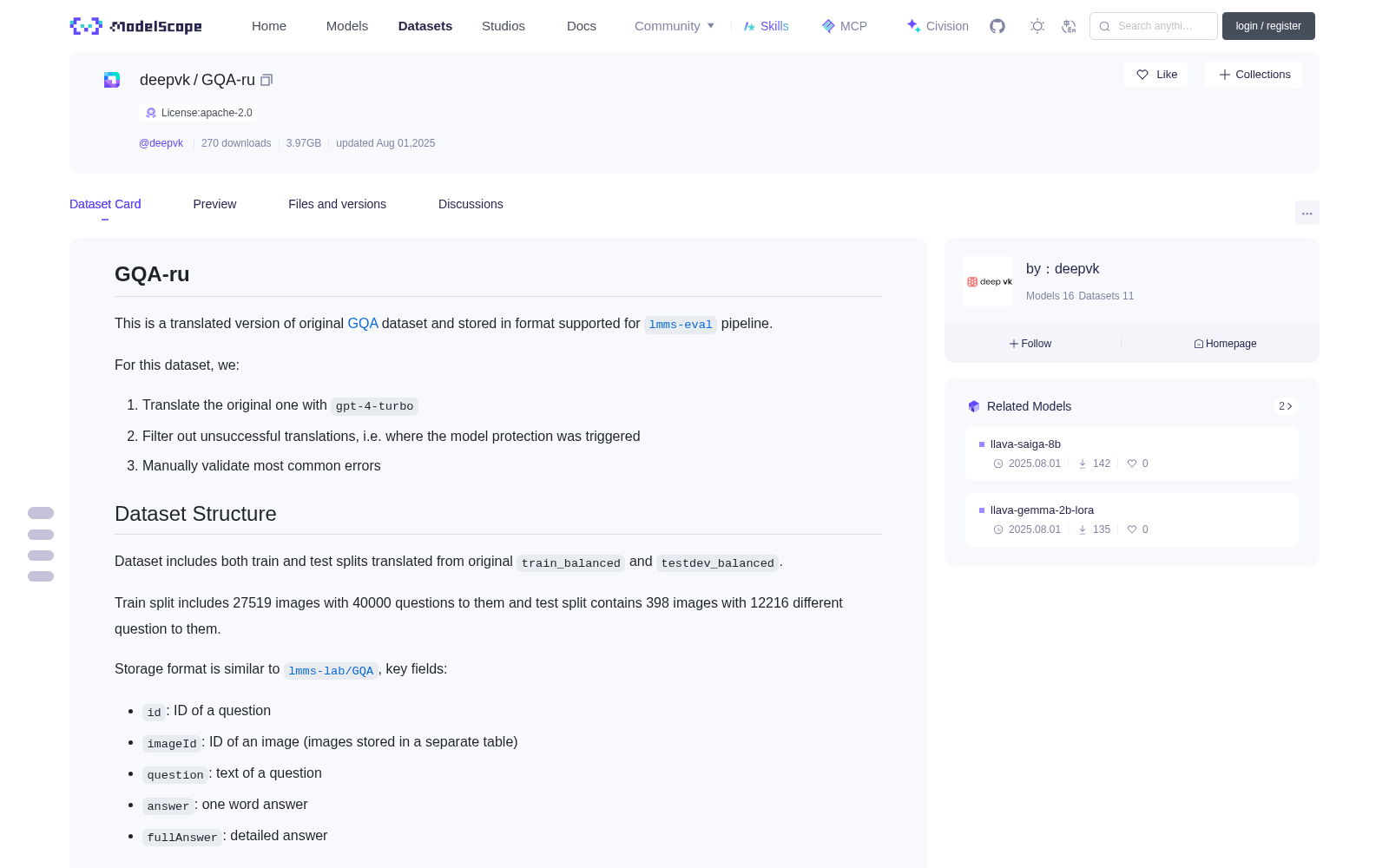This screenshot has width=1389, height=868.
Task: Toggle the light/dark theme icon
Action: pyautogui.click(x=1037, y=26)
